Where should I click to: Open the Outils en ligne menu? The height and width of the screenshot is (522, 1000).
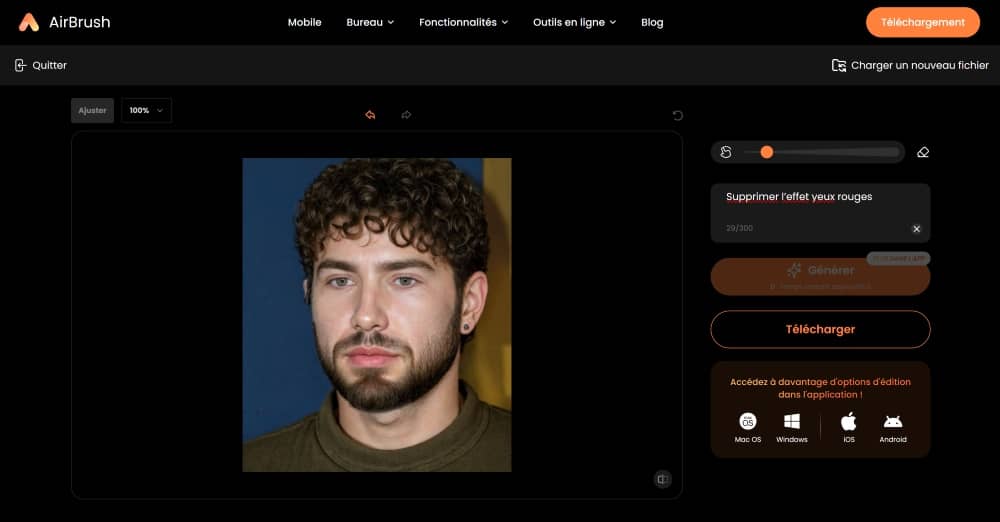(574, 22)
